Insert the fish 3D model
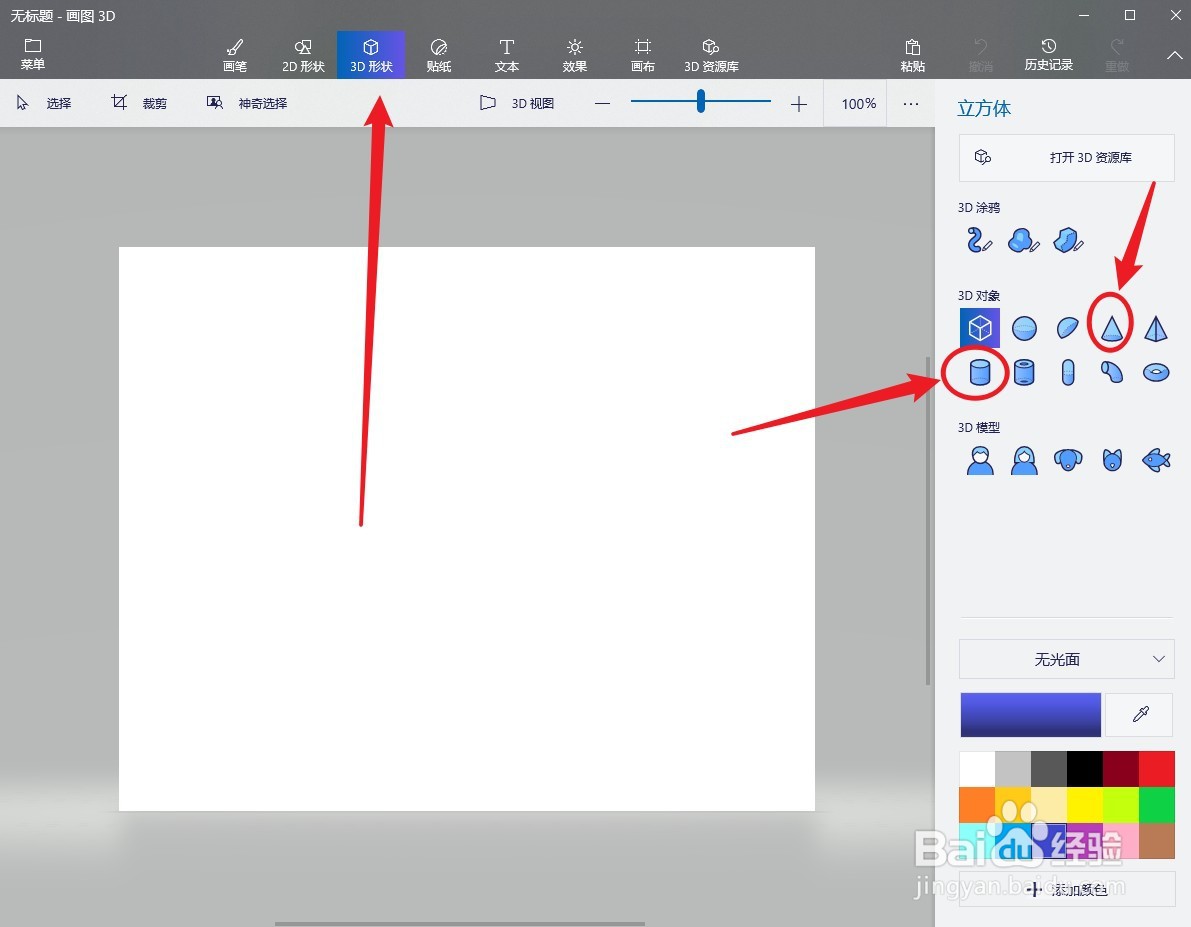The width and height of the screenshot is (1191, 927). [1156, 460]
